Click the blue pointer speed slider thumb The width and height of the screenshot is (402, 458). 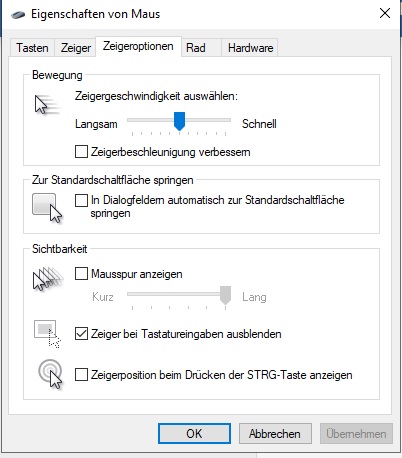(x=179, y=121)
